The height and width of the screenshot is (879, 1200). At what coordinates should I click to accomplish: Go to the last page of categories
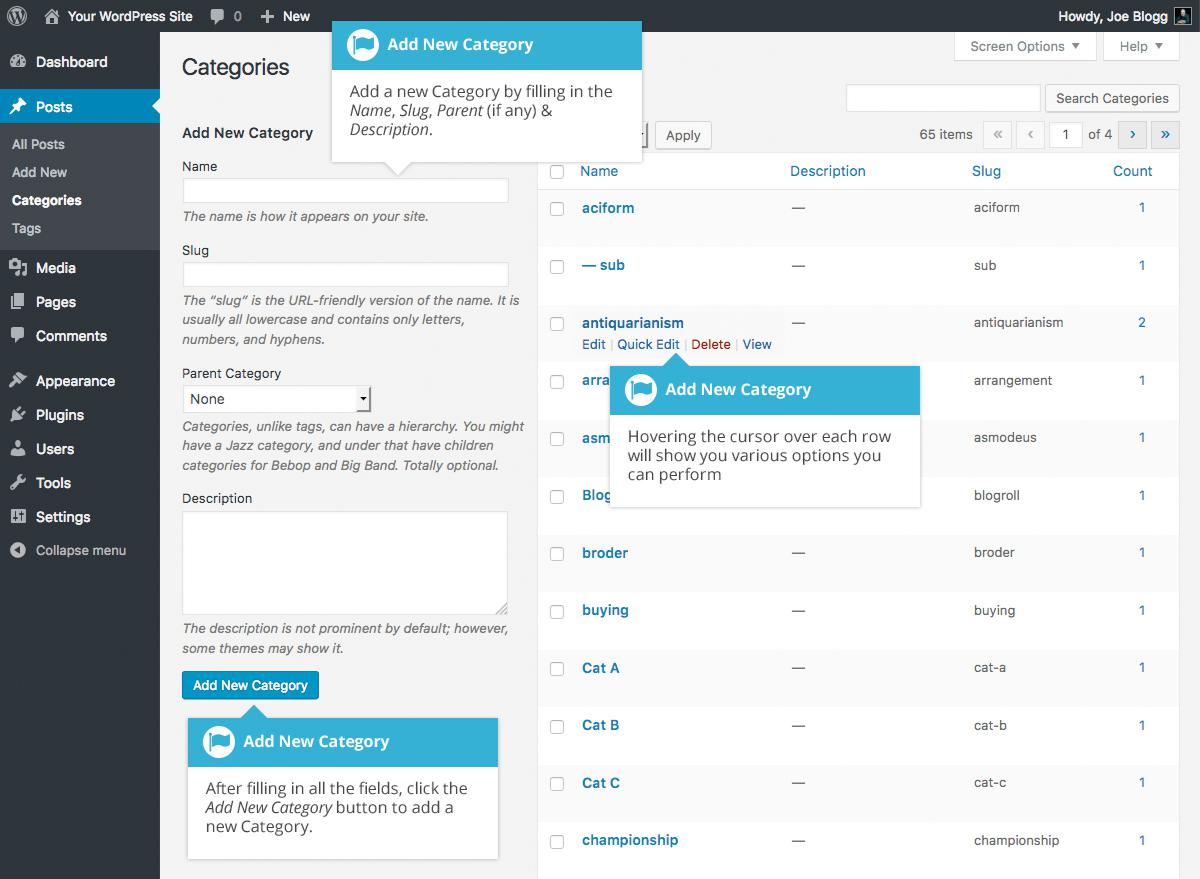point(1165,134)
